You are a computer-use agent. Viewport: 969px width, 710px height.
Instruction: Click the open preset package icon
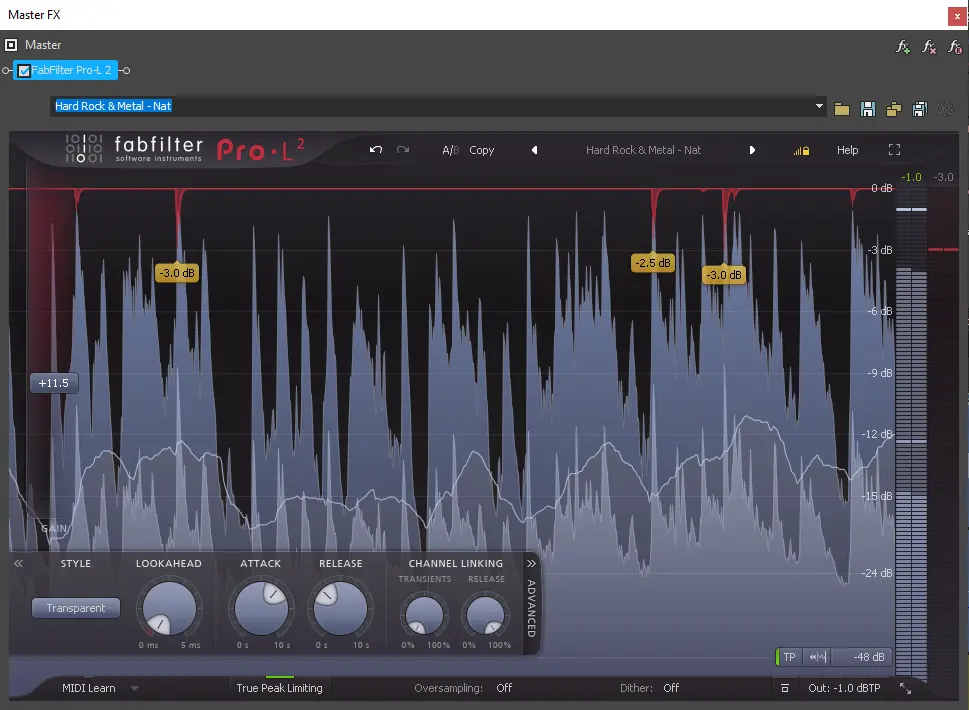pos(894,109)
